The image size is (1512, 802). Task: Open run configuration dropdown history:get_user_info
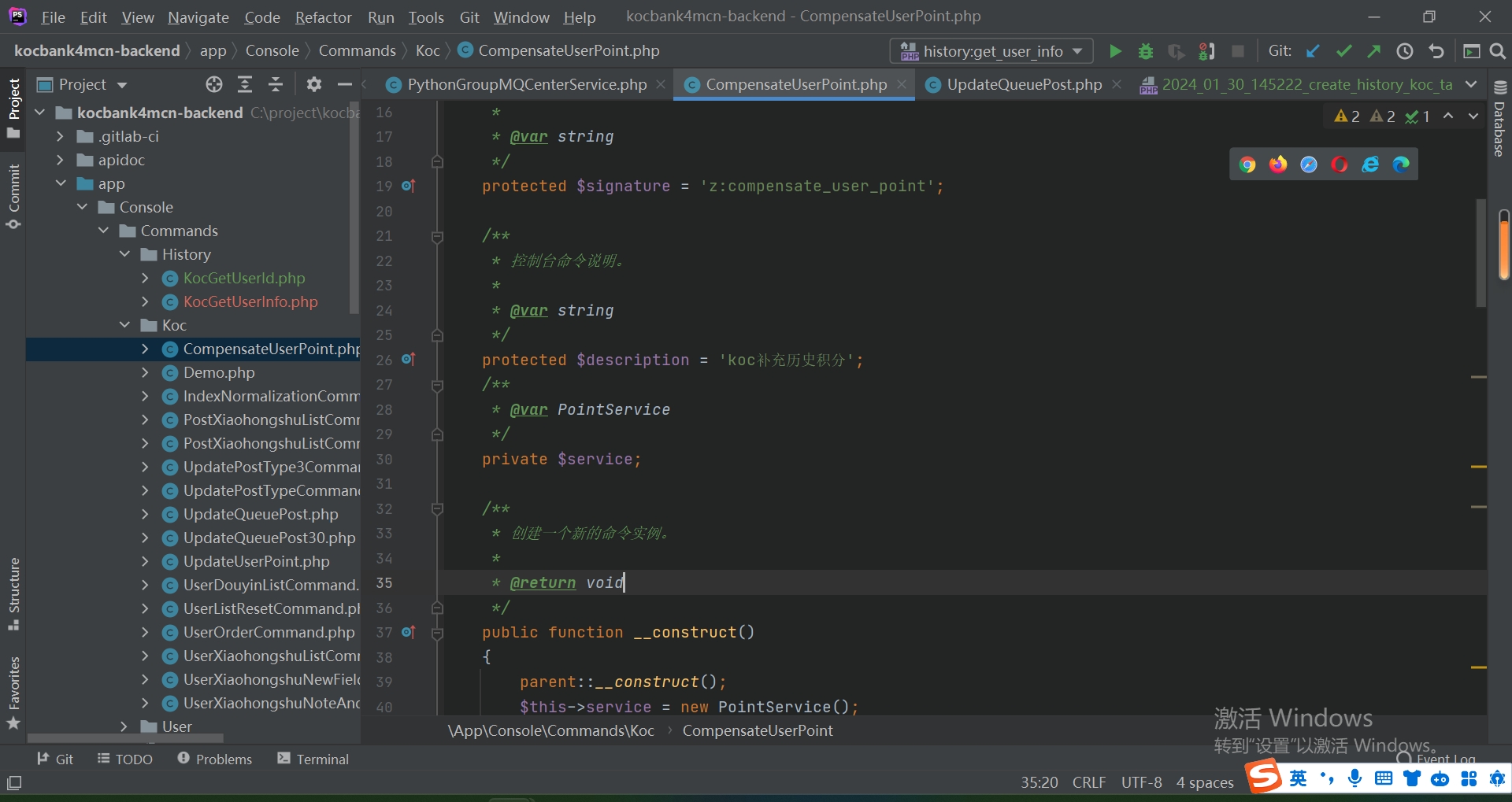(x=992, y=51)
